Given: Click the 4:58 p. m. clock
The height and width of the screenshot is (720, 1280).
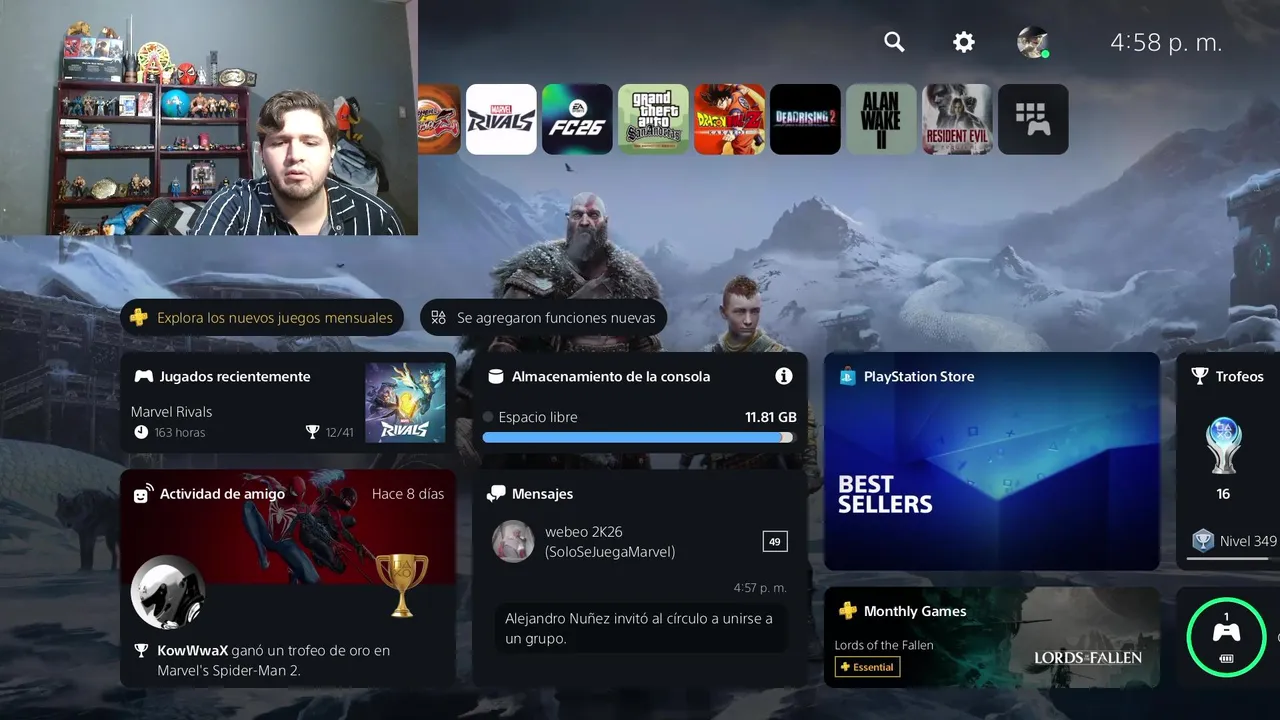Looking at the screenshot, I should pos(1166,42).
